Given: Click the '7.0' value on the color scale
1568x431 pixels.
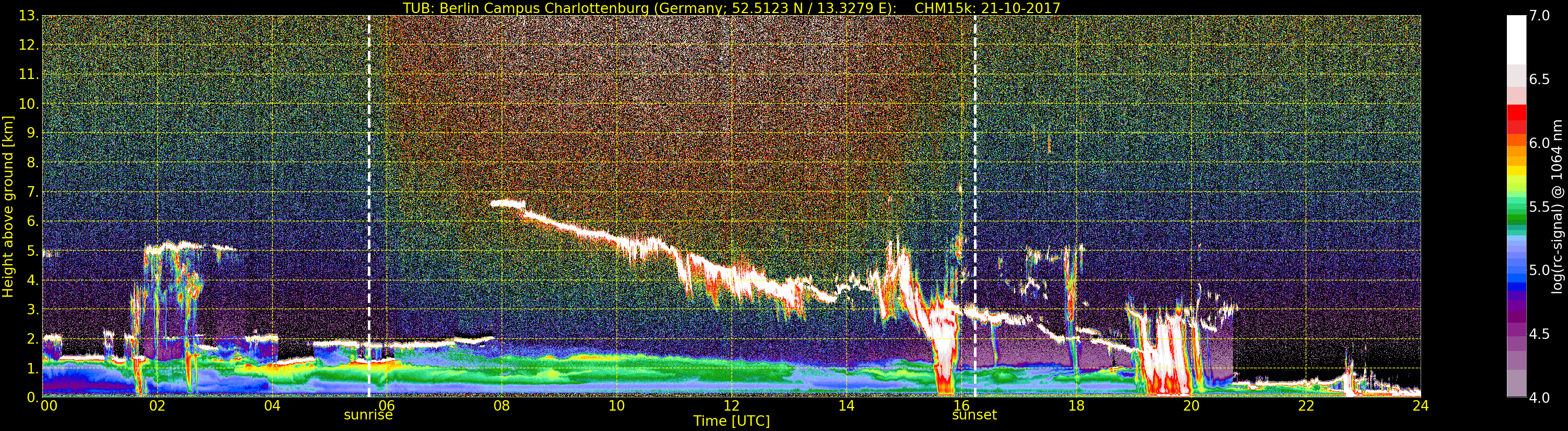Looking at the screenshot, I should (x=1539, y=16).
